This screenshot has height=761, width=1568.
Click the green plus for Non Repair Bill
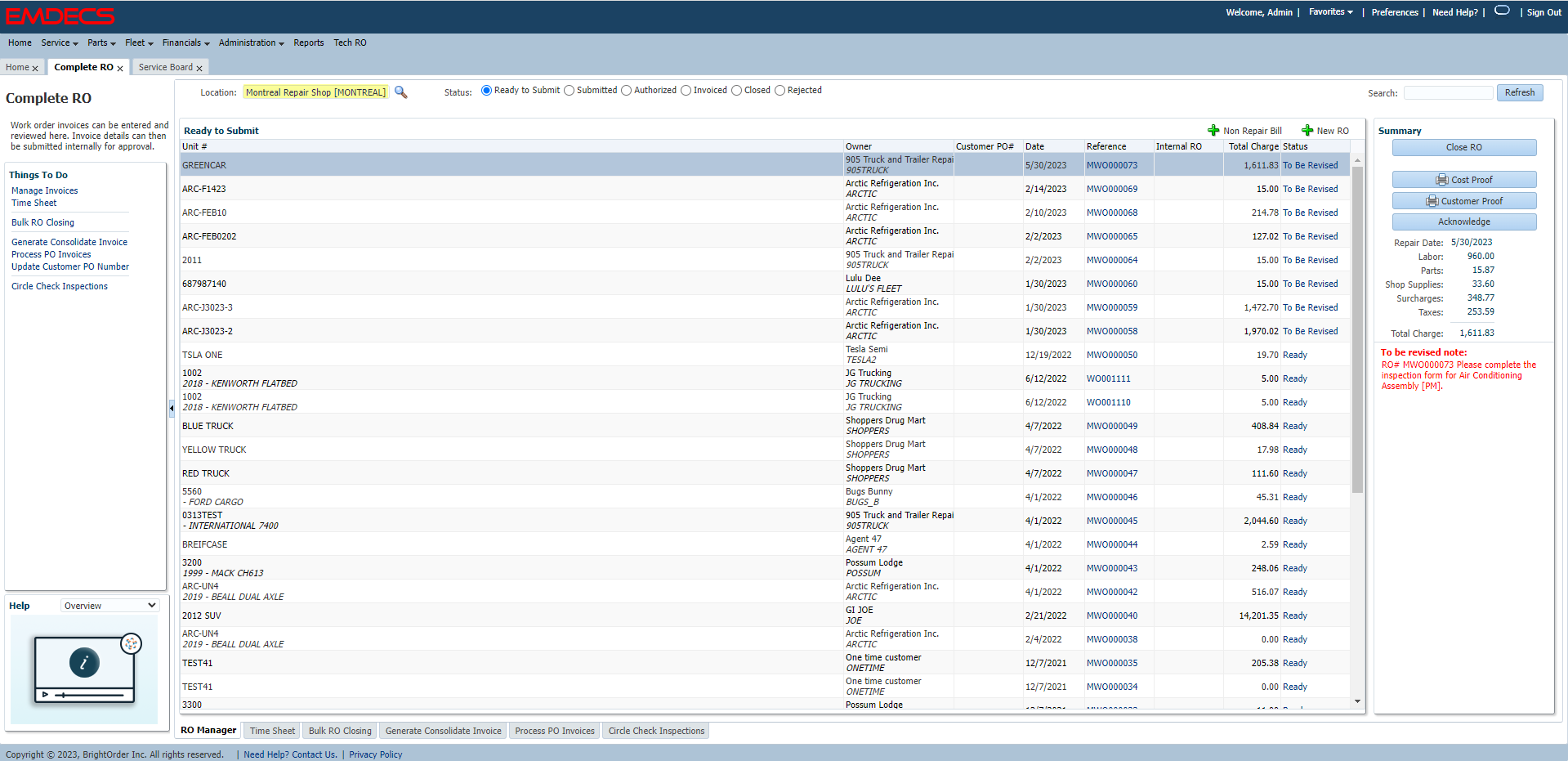pyautogui.click(x=1213, y=131)
